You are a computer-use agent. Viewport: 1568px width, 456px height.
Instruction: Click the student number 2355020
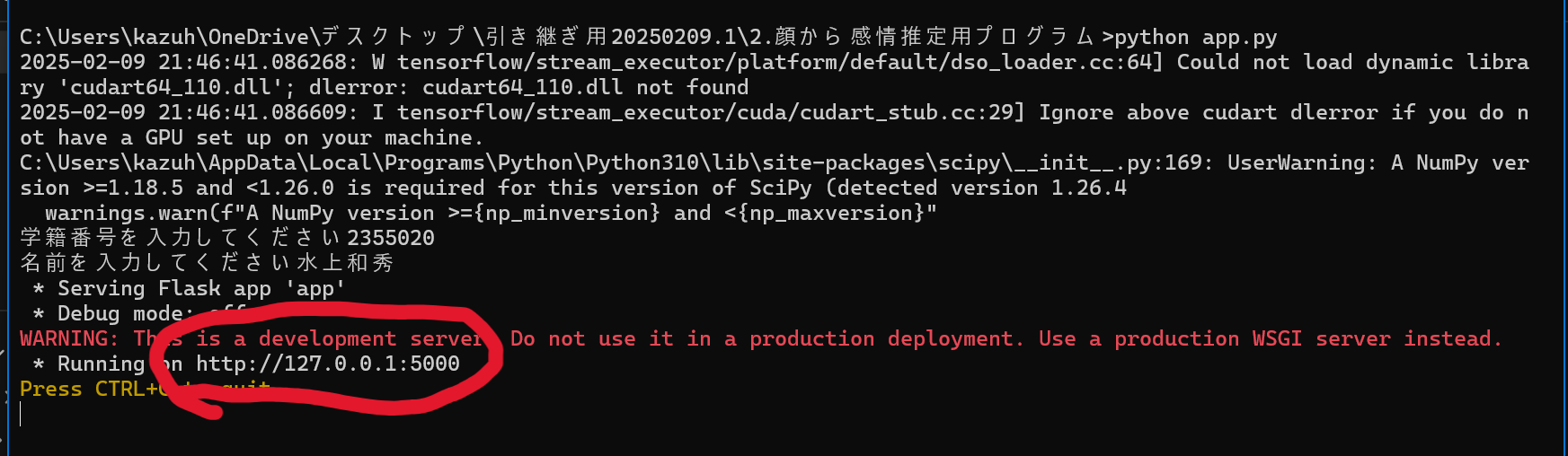pos(391,239)
